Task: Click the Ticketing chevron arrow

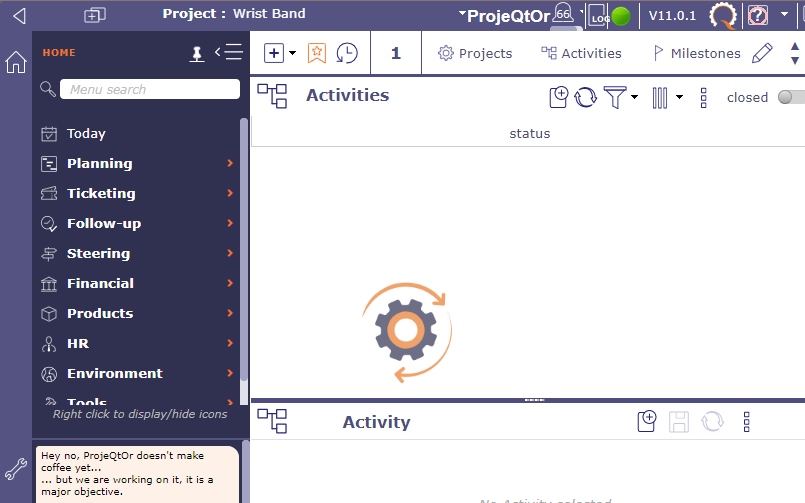Action: pos(230,193)
